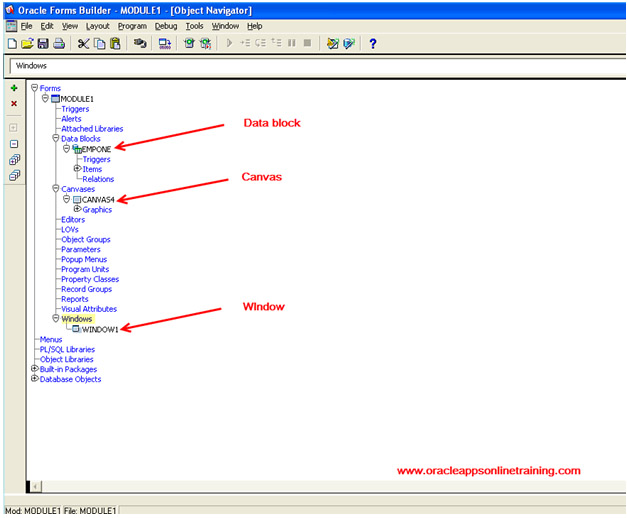Open the Tools menu
Viewport: 627px width, 518px height.
pyautogui.click(x=194, y=26)
